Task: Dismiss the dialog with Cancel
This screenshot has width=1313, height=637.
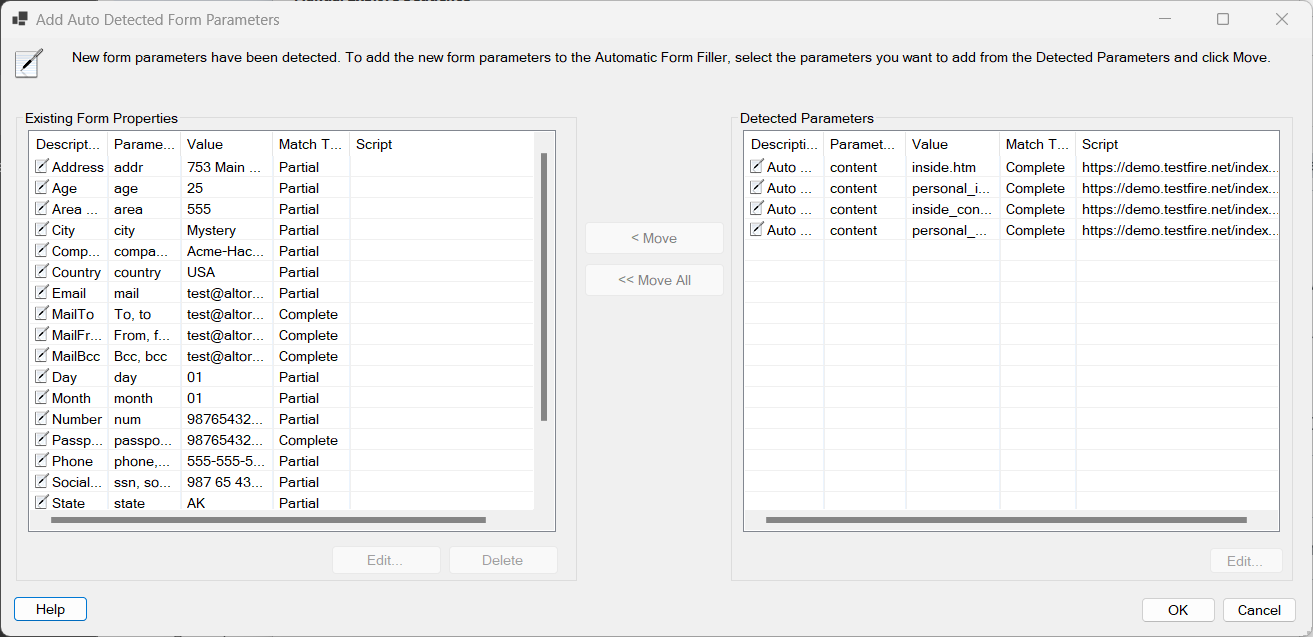Action: (x=1259, y=609)
